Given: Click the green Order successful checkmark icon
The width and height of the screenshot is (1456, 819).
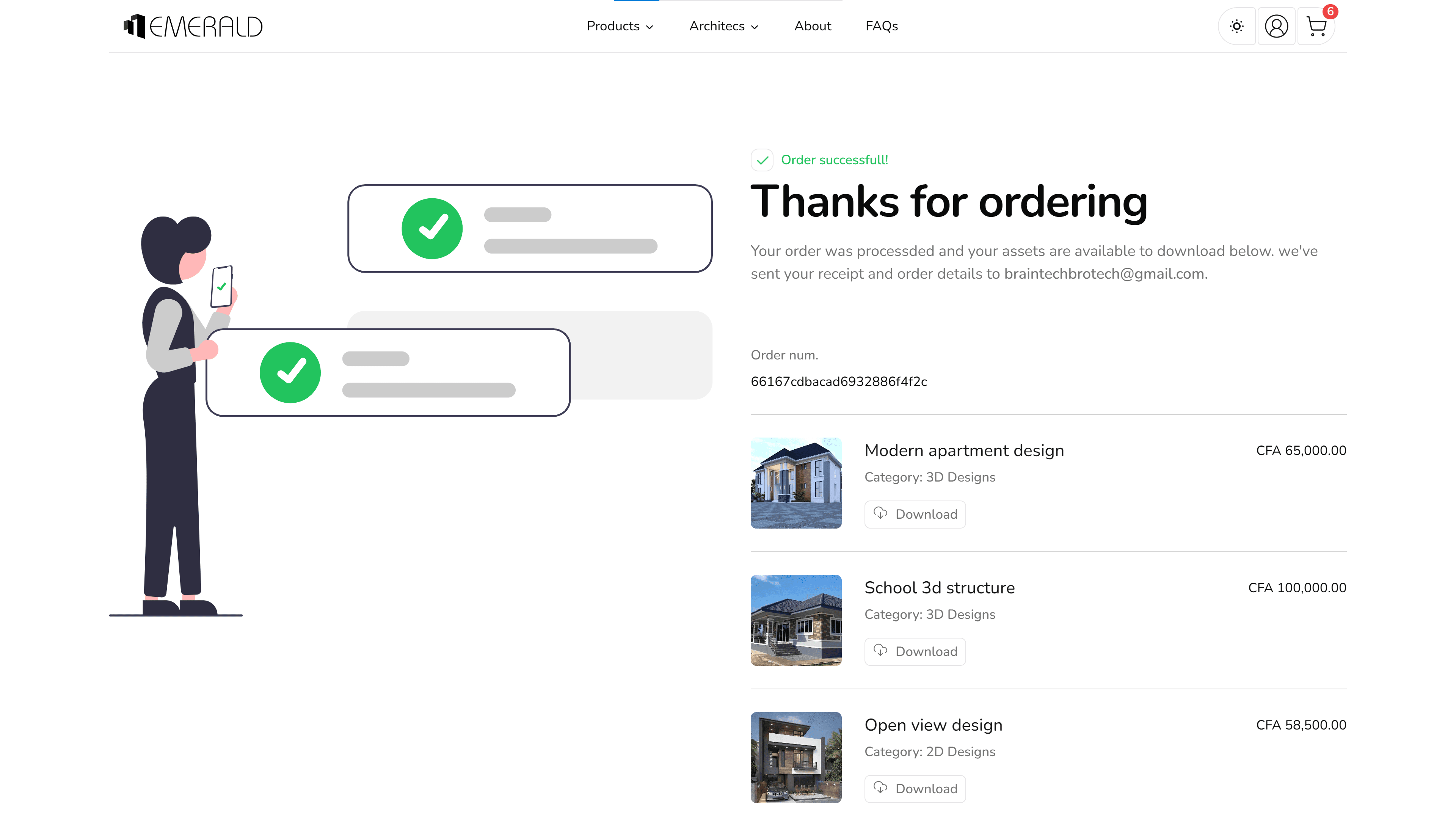Looking at the screenshot, I should [x=762, y=160].
